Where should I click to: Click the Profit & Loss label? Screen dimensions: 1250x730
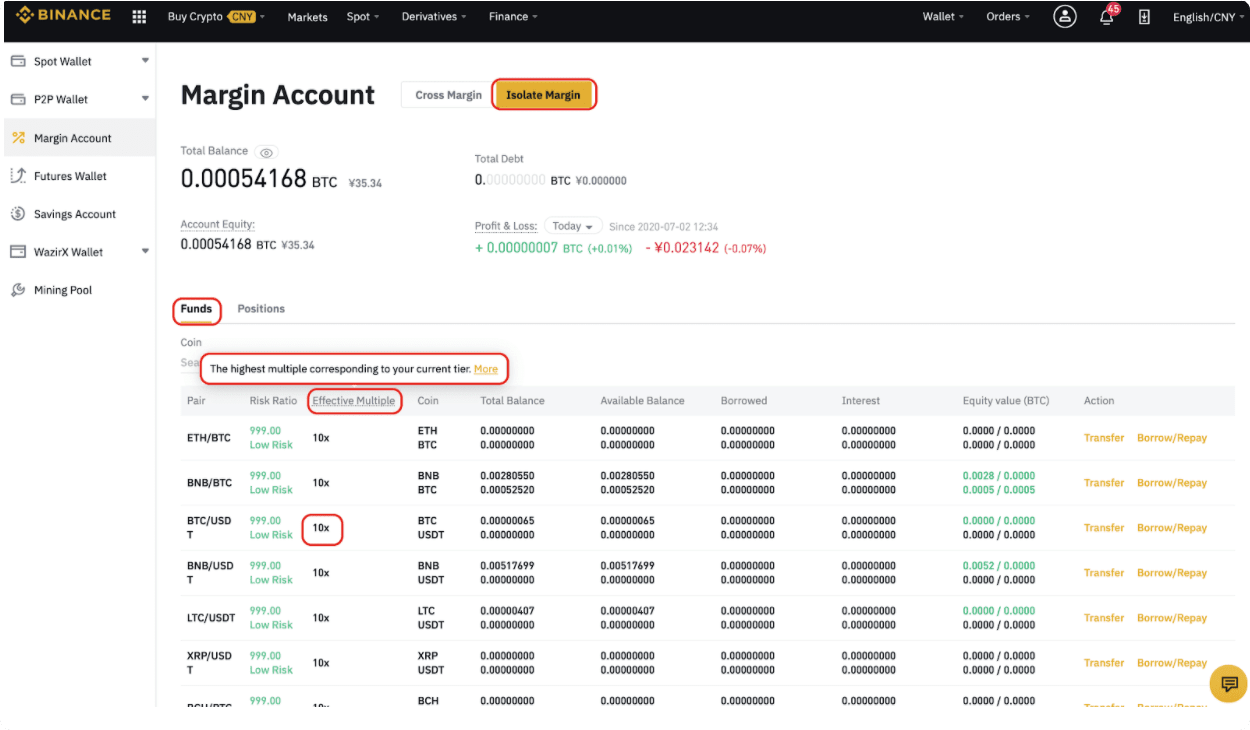[x=507, y=227]
